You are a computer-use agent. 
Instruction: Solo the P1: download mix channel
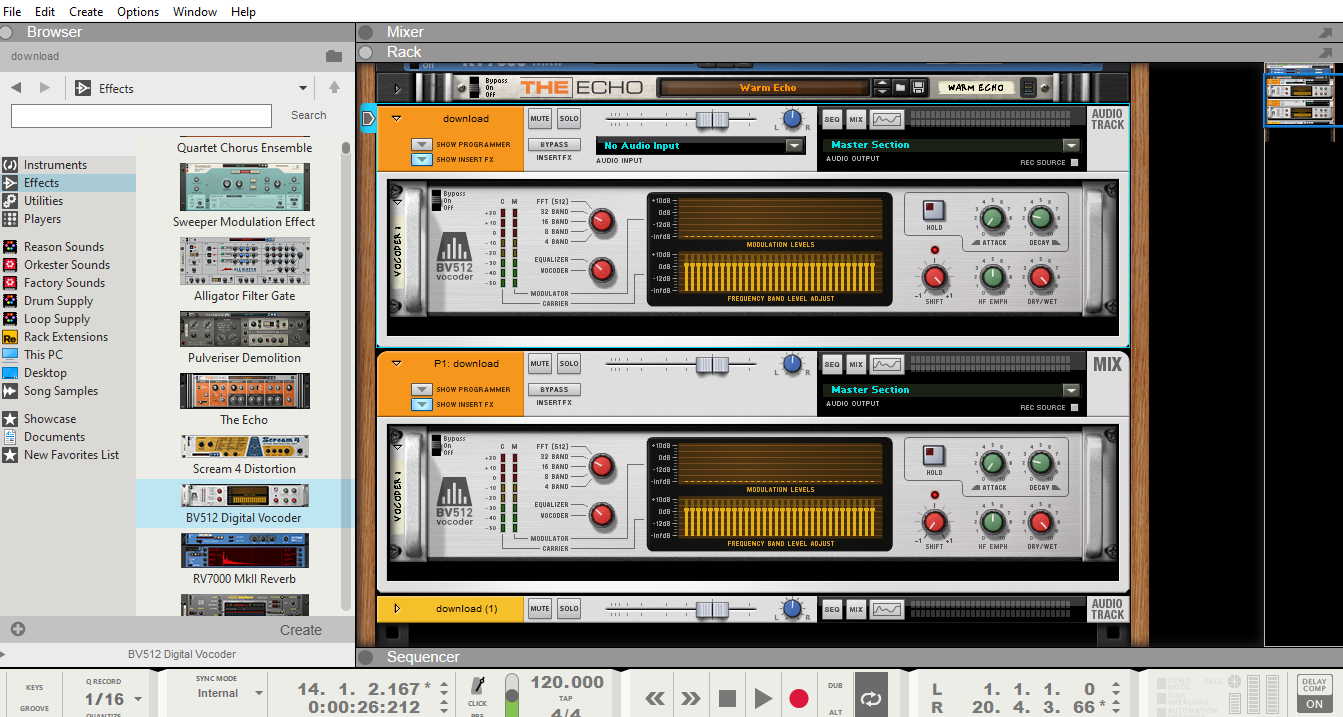click(x=569, y=364)
